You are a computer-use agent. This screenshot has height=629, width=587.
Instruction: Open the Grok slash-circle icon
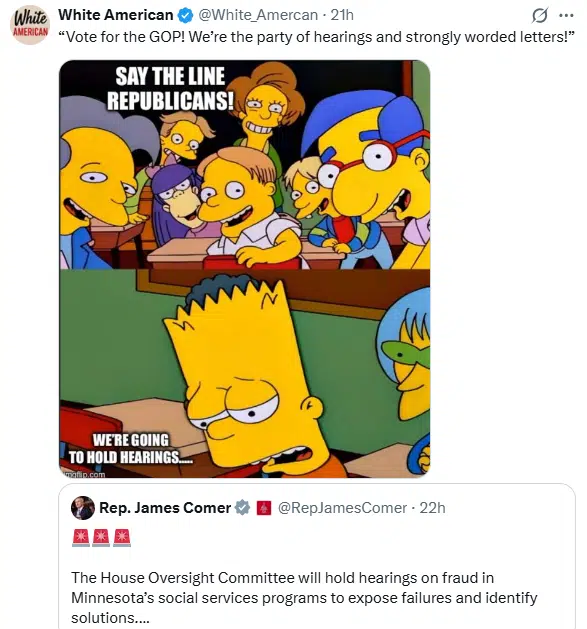pyautogui.click(x=539, y=16)
